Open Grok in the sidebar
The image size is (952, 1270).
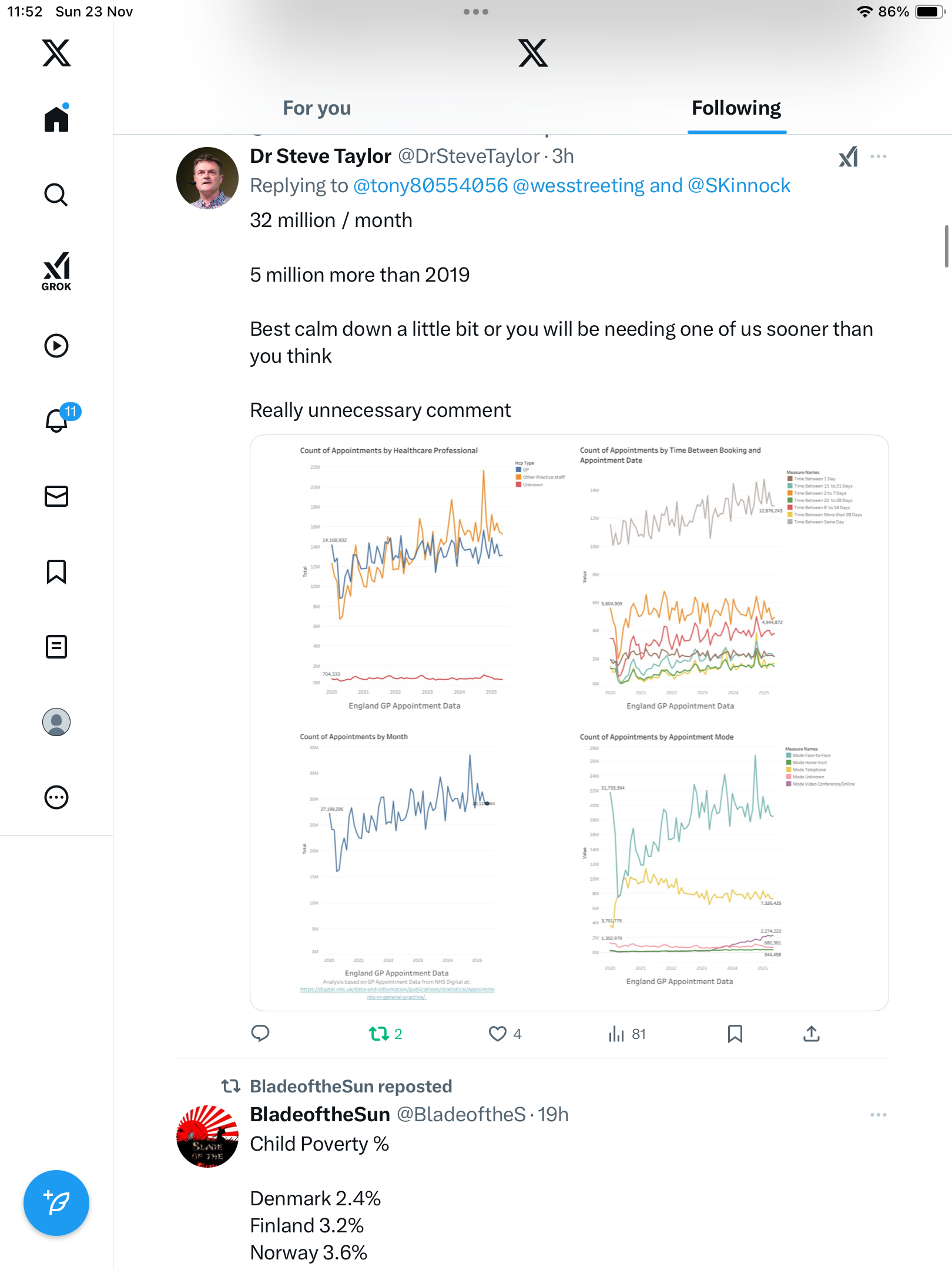[56, 272]
